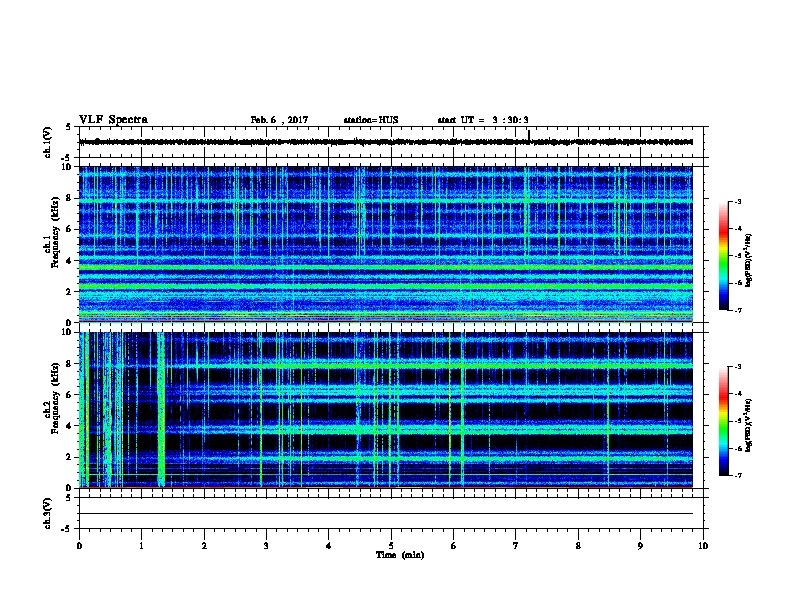792x612 pixels.
Task: Click the '3' tick label on the time axis
Action: [266, 545]
